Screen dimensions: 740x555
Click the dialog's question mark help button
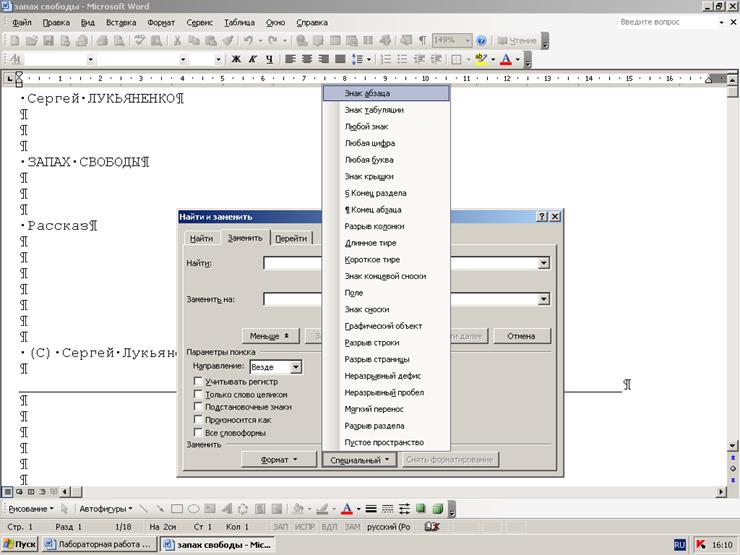pyautogui.click(x=541, y=216)
